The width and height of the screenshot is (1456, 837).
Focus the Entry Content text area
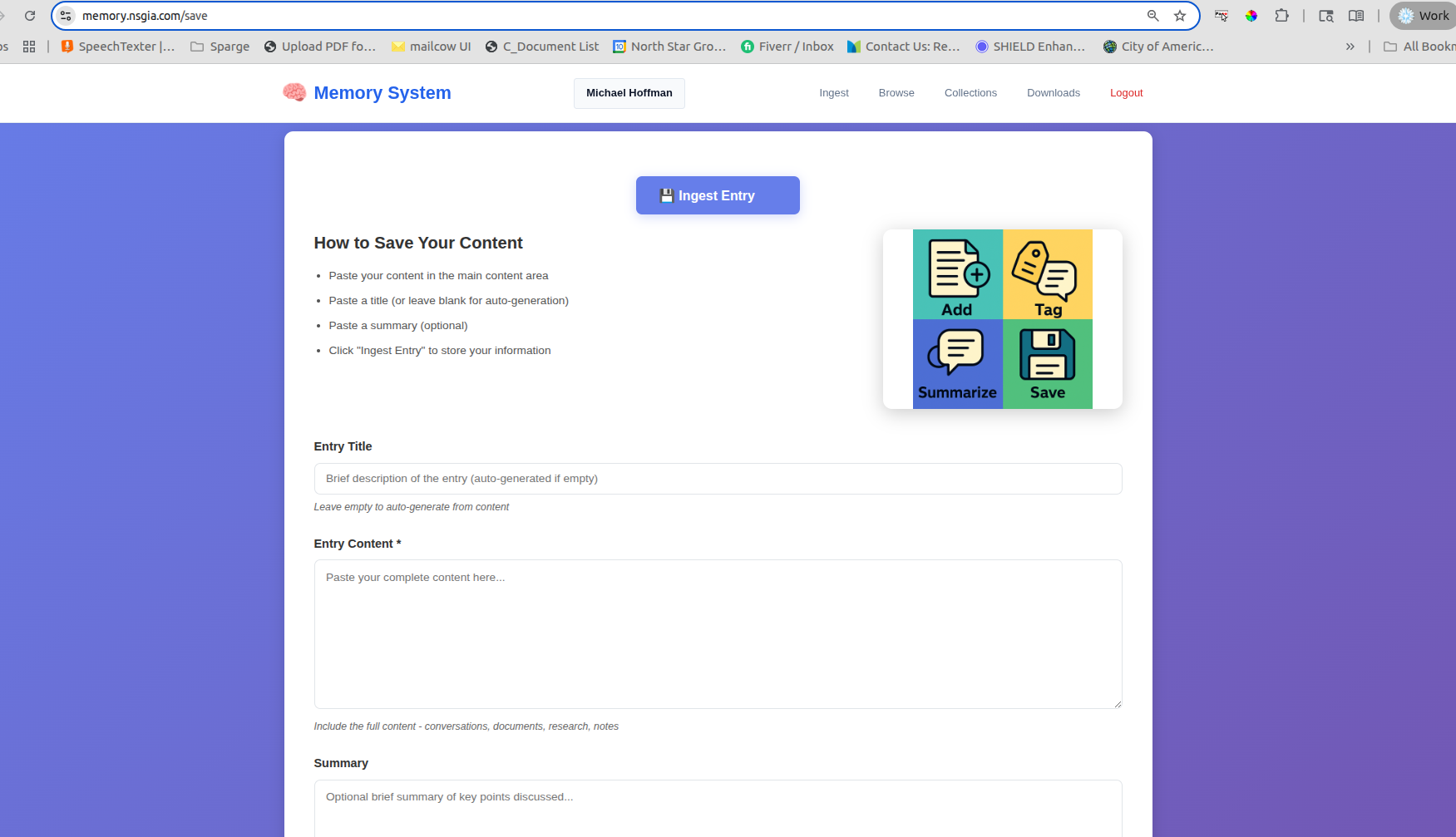point(718,634)
